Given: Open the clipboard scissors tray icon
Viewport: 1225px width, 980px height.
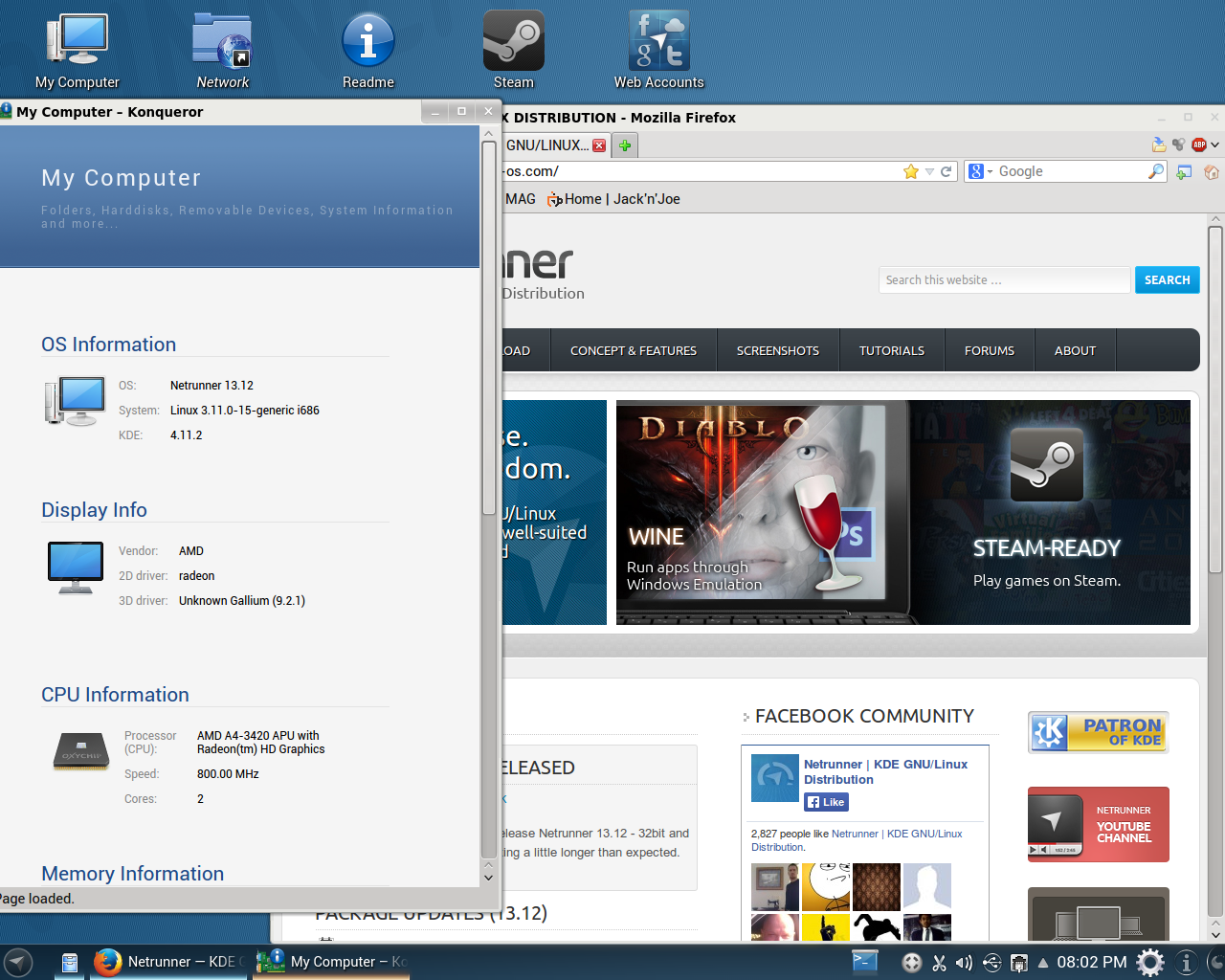Looking at the screenshot, I should (939, 963).
